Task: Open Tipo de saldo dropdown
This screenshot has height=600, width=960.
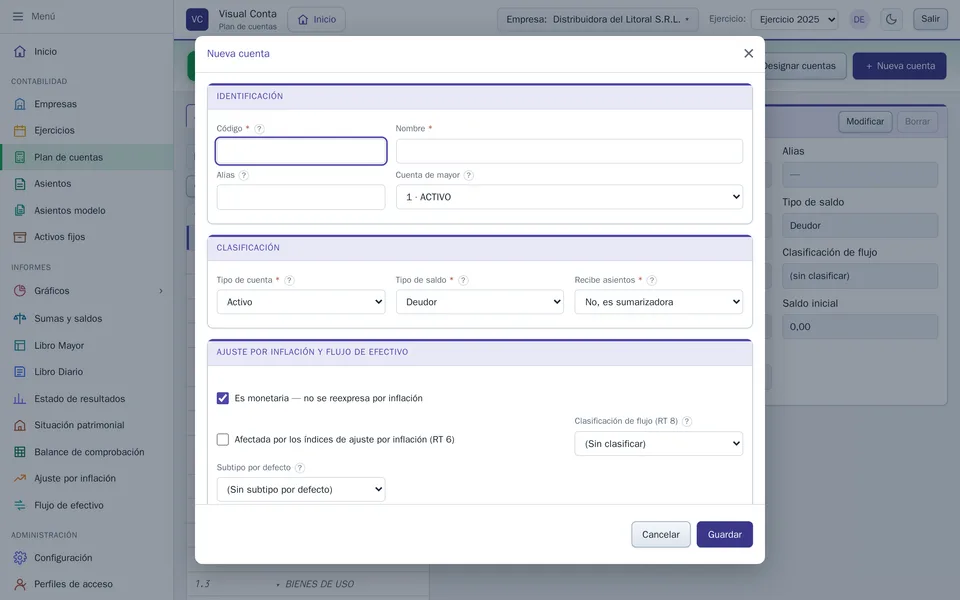Action: [x=479, y=302]
